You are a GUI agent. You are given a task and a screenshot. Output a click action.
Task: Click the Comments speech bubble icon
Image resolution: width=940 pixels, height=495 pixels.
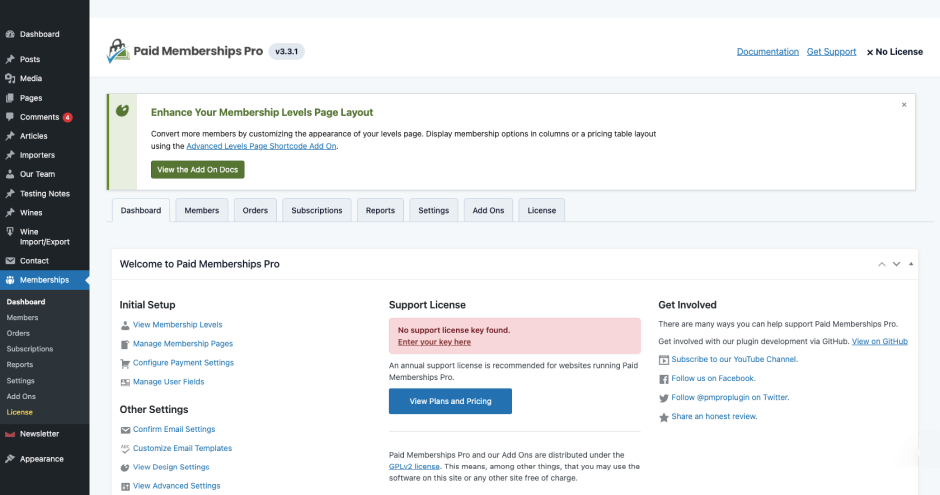(x=10, y=117)
